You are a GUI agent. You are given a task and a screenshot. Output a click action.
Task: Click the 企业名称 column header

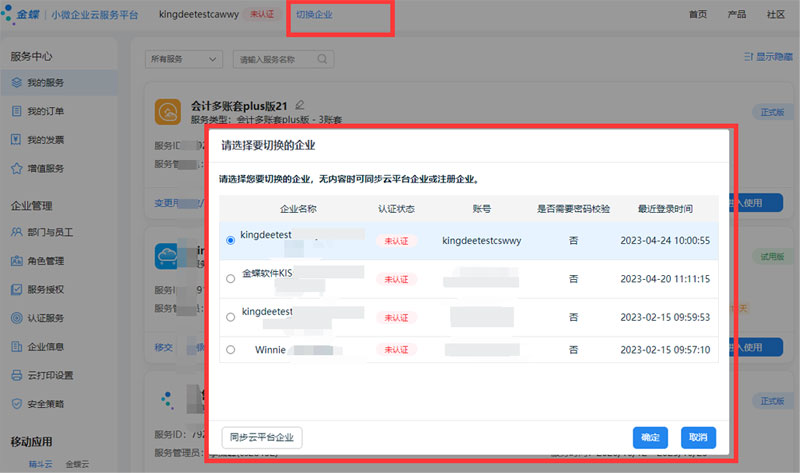[298, 208]
